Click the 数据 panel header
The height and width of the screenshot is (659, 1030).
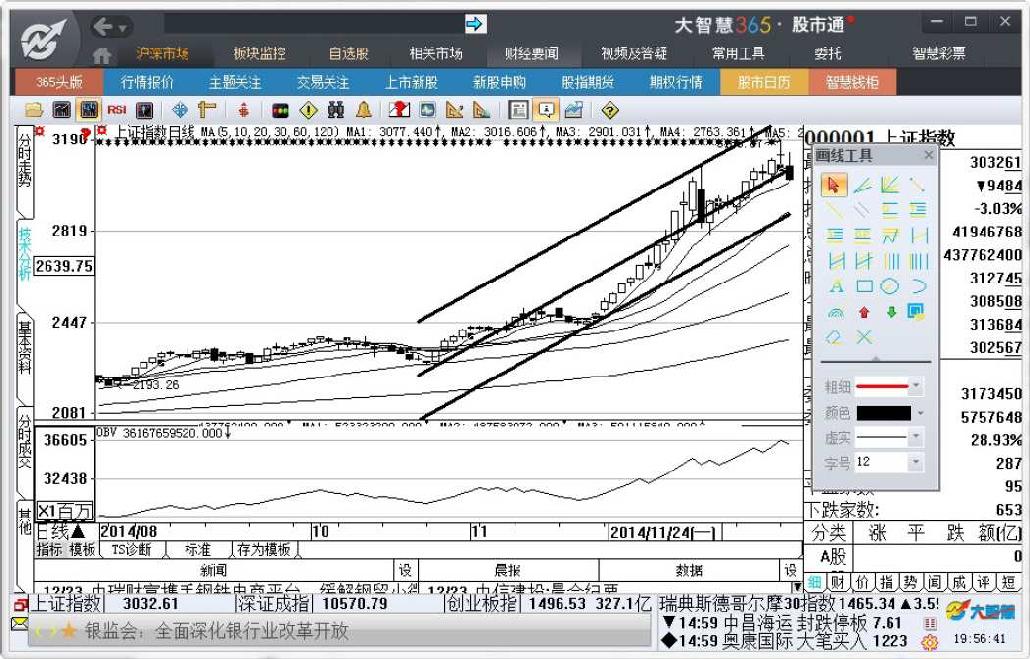(x=689, y=570)
